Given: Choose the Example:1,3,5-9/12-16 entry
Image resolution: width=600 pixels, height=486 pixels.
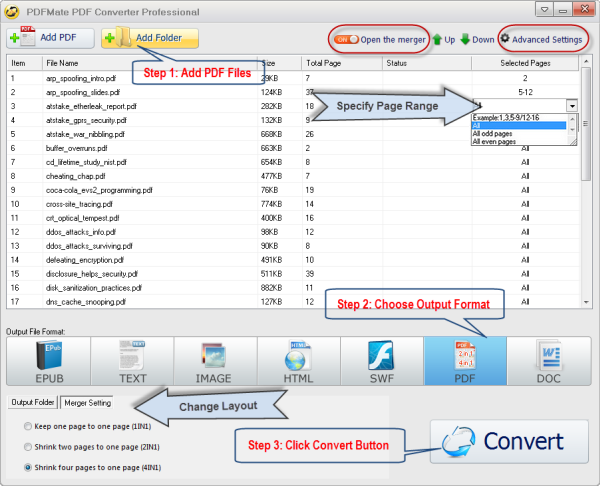Looking at the screenshot, I should 519,117.
